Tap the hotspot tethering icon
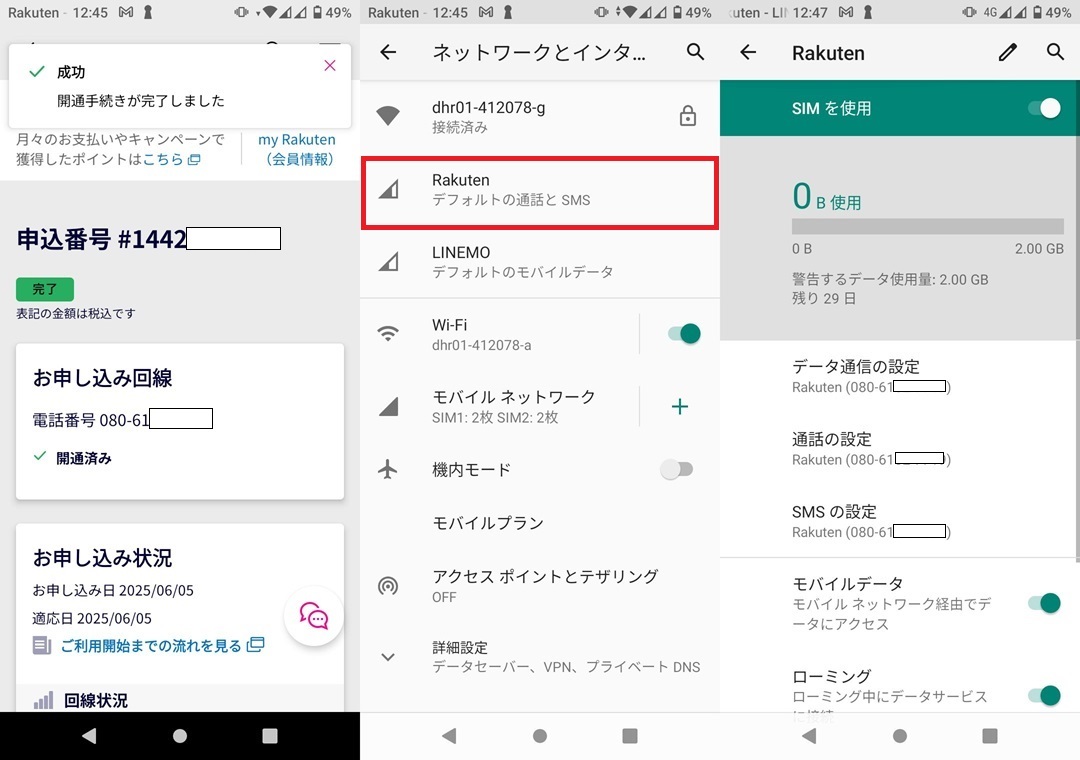 click(x=388, y=586)
